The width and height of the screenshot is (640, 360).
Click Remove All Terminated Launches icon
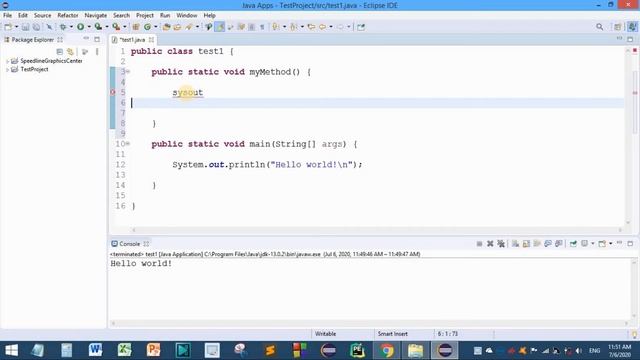501,244
